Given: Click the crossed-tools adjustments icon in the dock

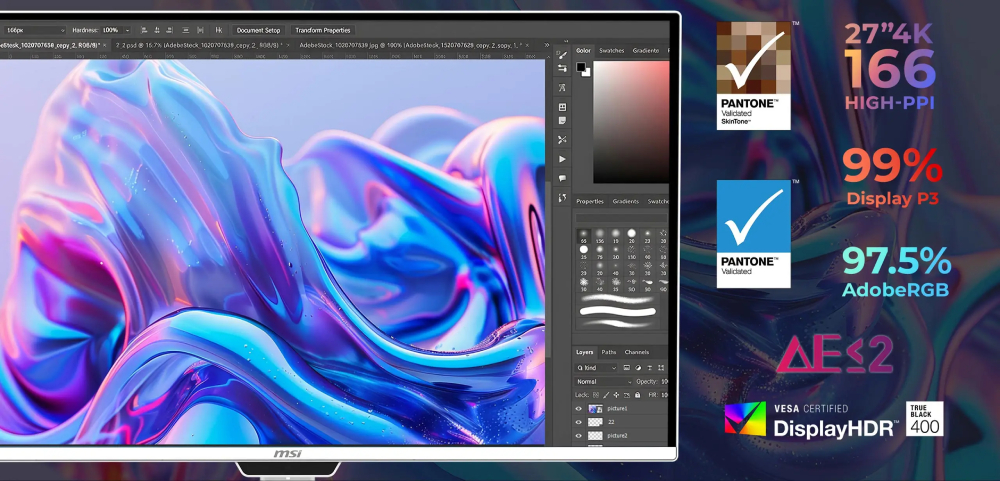Looking at the screenshot, I should [x=562, y=139].
